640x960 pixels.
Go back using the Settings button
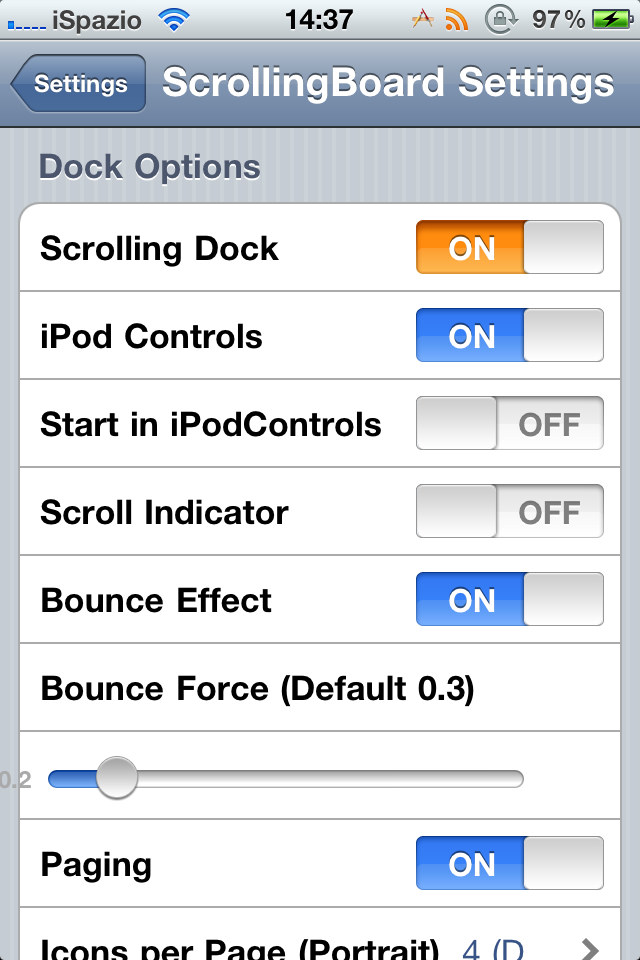[x=80, y=84]
